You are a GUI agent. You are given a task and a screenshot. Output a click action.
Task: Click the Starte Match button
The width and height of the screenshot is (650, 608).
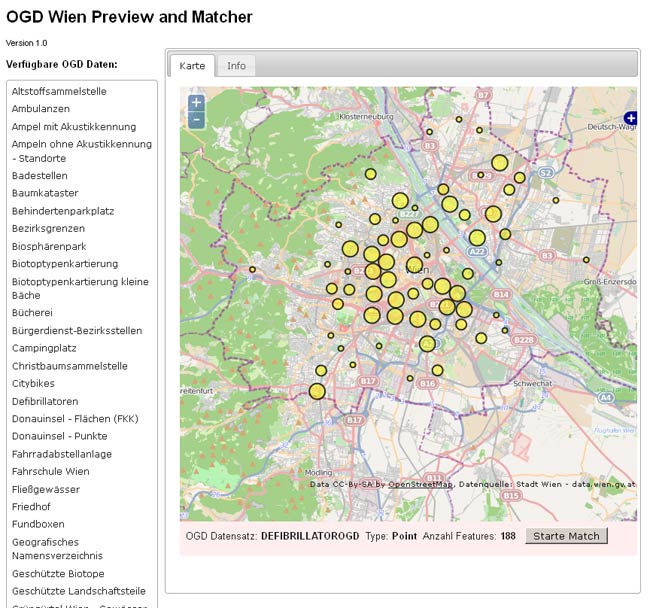[566, 536]
